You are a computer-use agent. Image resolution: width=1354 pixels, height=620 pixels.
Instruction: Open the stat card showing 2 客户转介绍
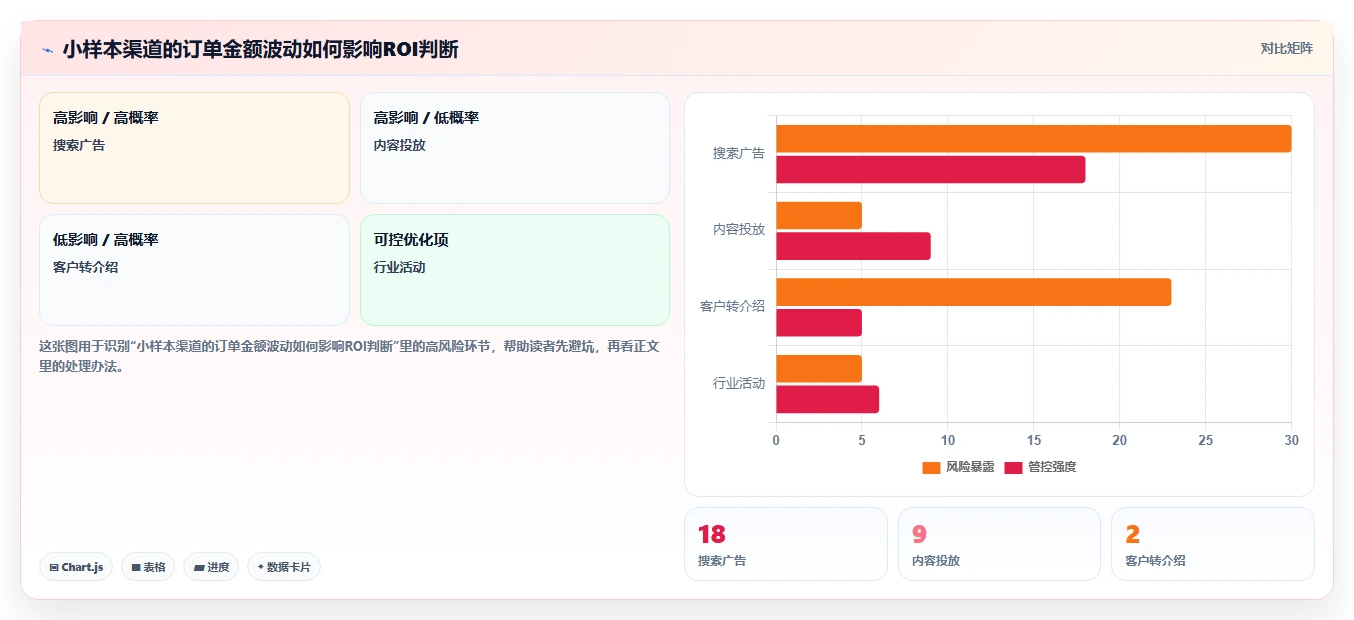[x=1213, y=544]
